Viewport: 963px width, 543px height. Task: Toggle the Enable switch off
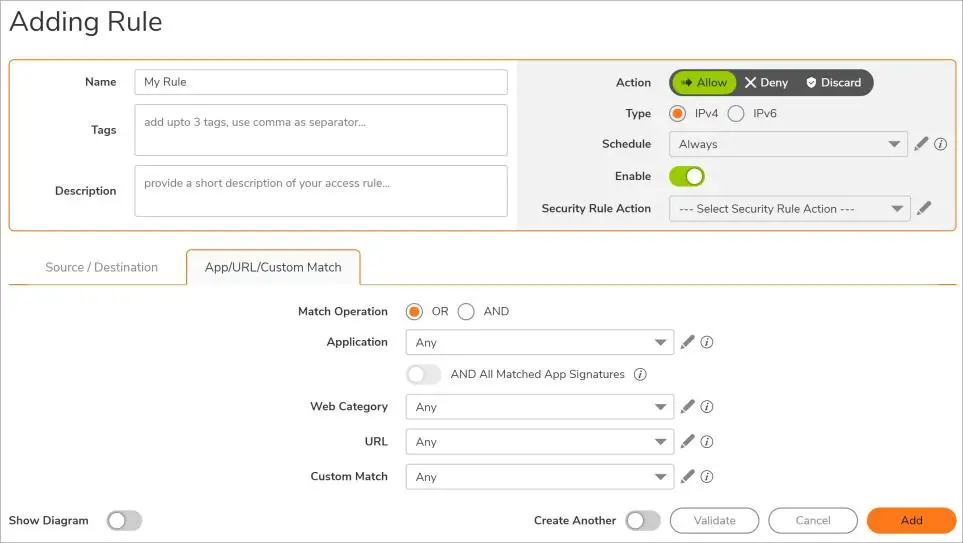click(x=686, y=176)
